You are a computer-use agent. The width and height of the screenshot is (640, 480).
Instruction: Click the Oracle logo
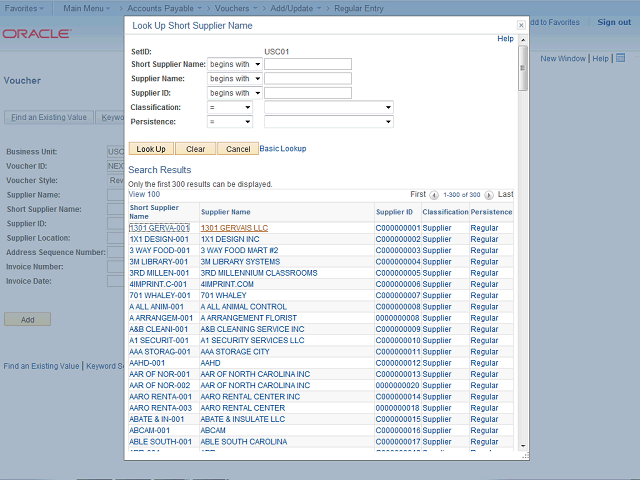36,34
